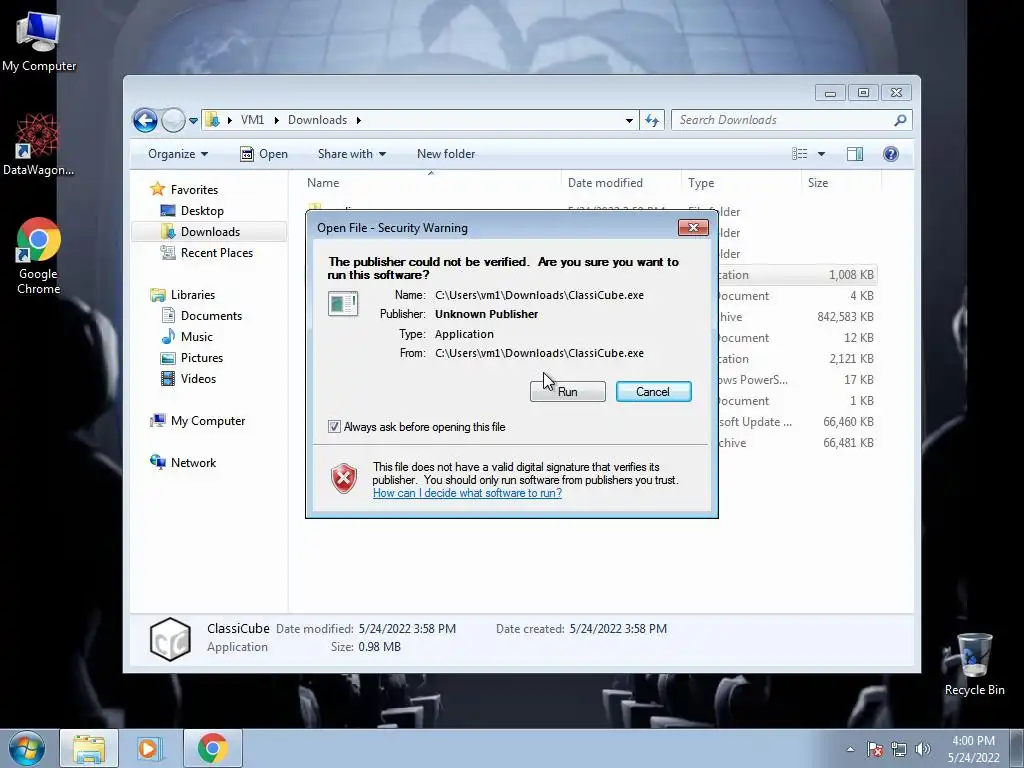
Task: Open the volume speaker tray icon
Action: (923, 749)
